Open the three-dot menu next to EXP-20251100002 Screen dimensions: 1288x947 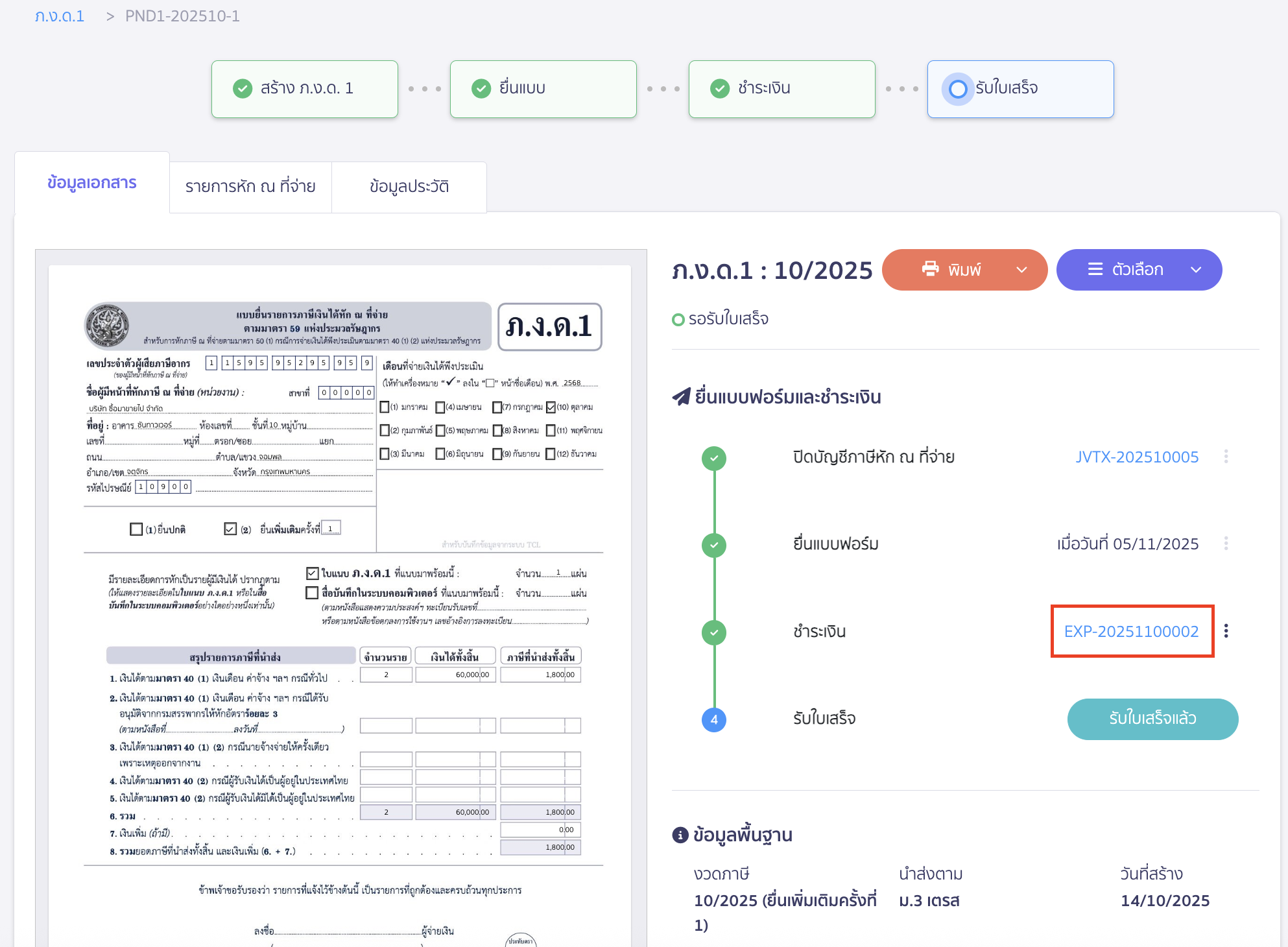[1227, 630]
